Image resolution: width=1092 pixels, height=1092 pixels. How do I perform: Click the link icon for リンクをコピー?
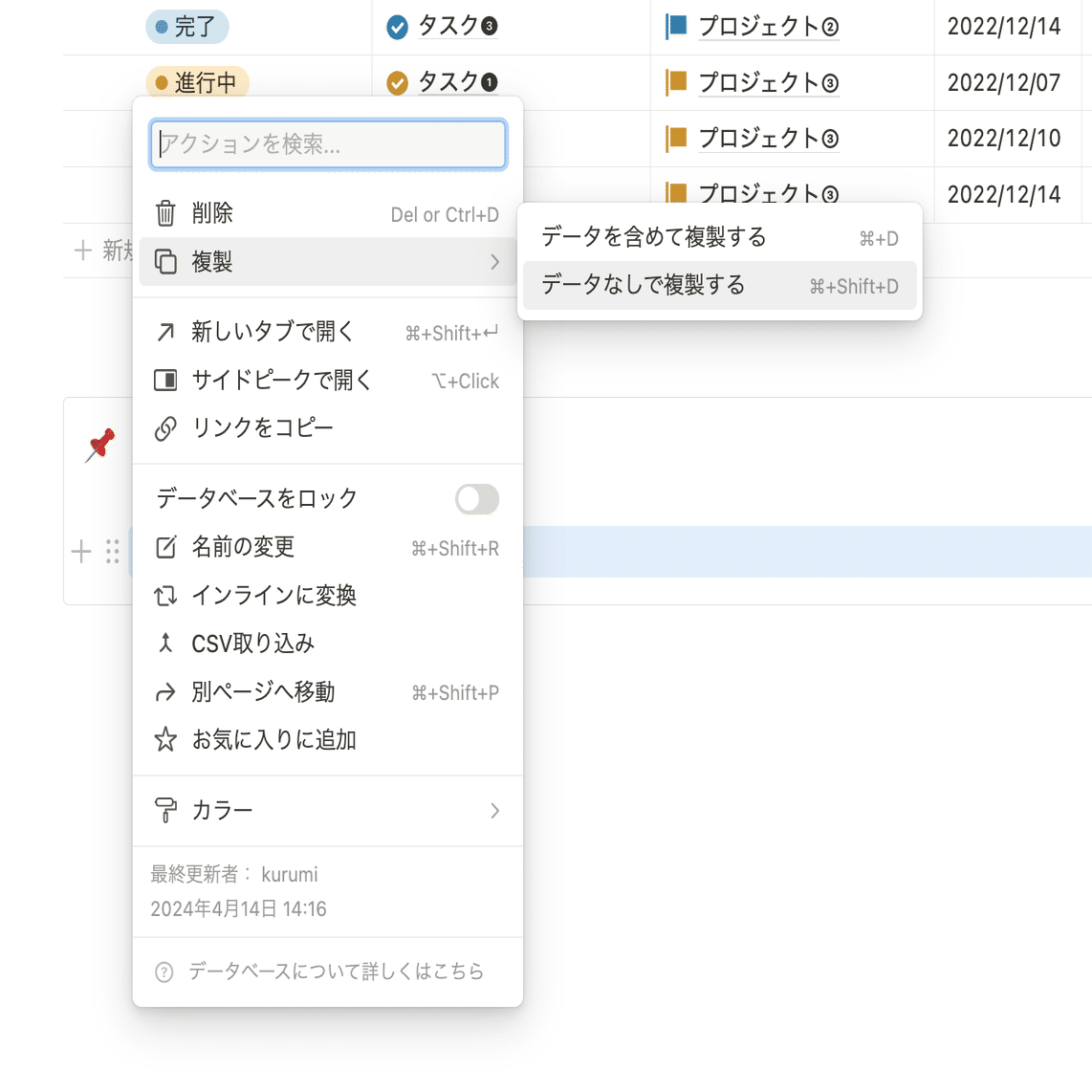[165, 428]
